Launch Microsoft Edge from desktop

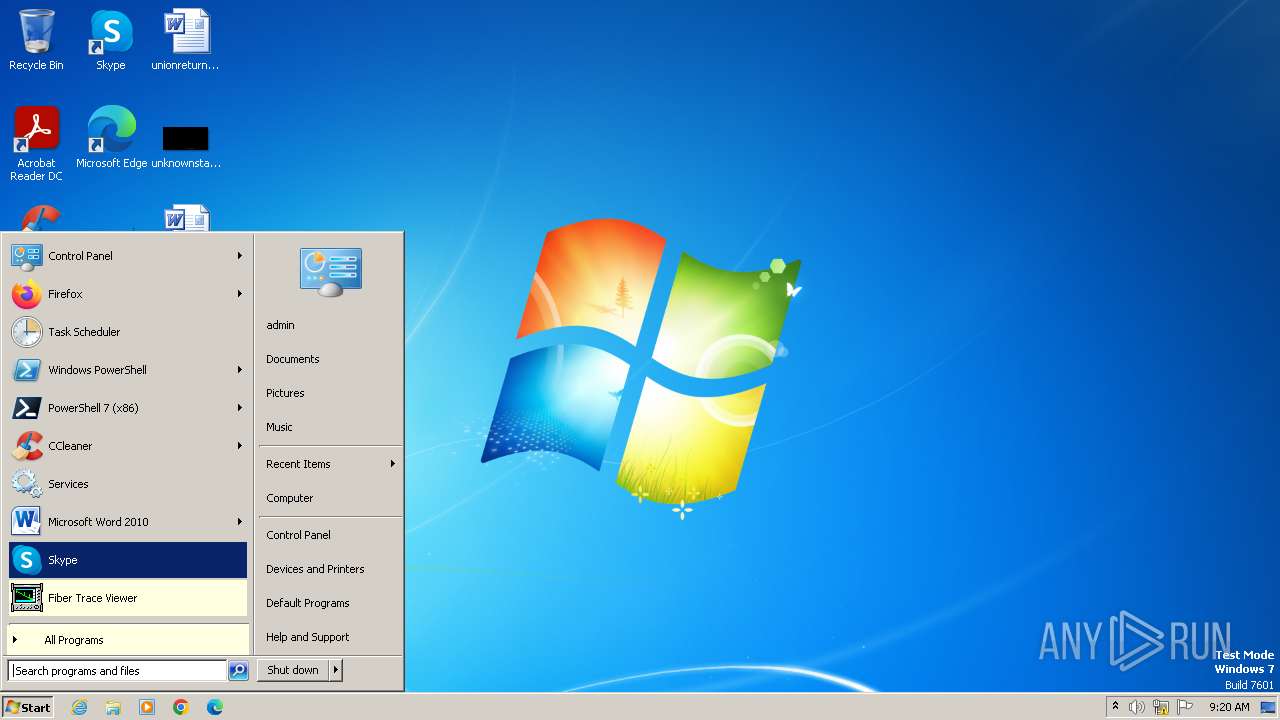[111, 138]
